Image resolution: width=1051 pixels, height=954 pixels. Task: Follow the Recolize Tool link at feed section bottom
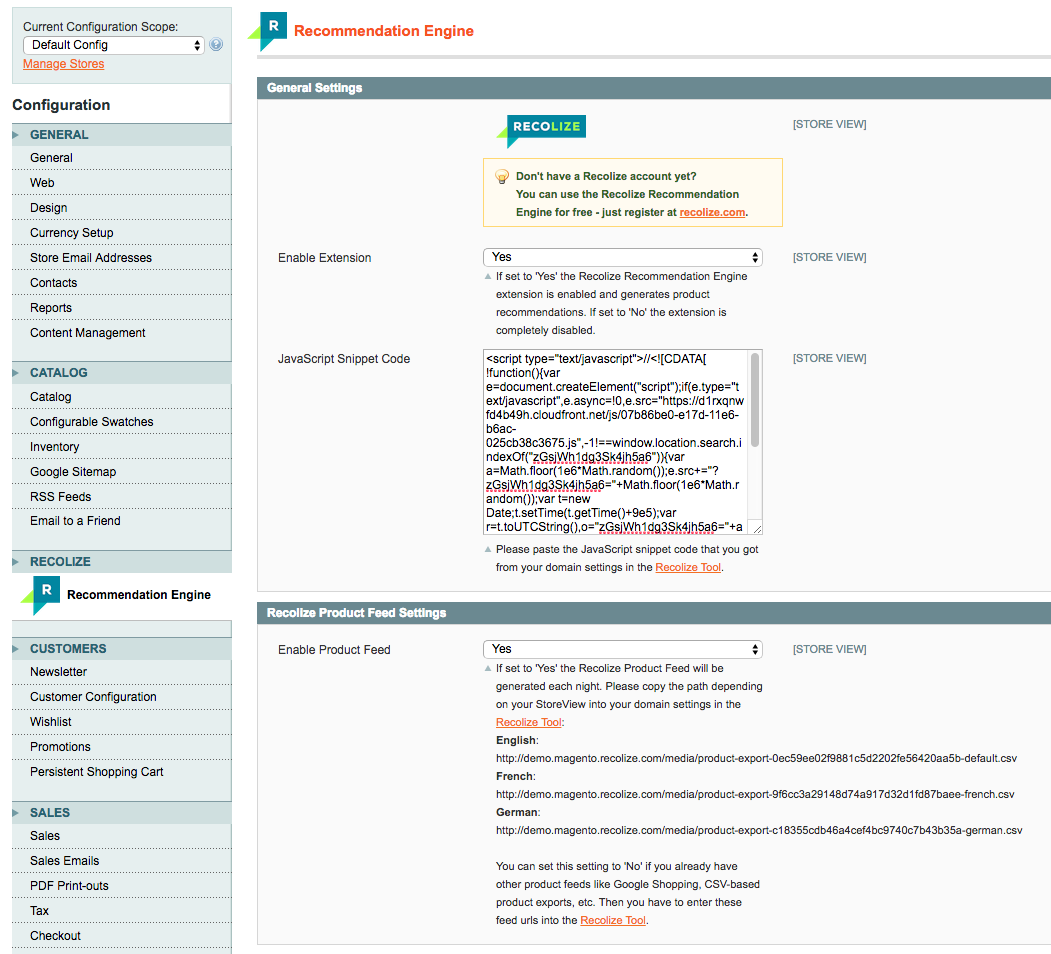613,920
